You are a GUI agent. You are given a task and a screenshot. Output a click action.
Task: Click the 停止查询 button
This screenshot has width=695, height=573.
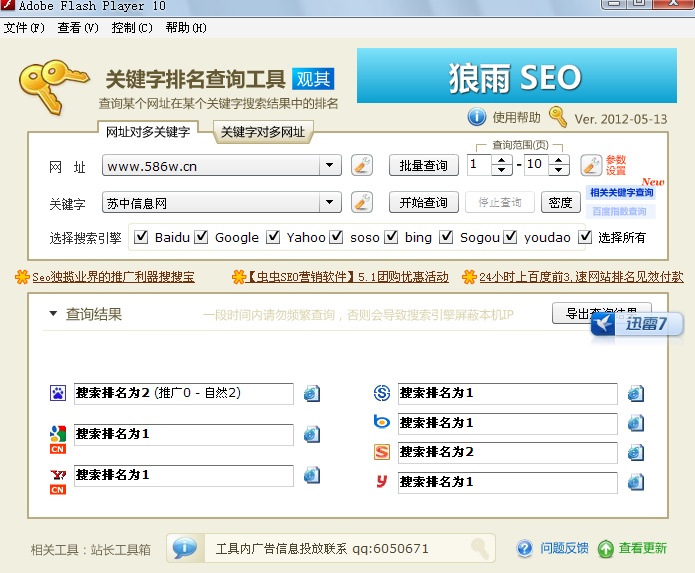[x=500, y=203]
